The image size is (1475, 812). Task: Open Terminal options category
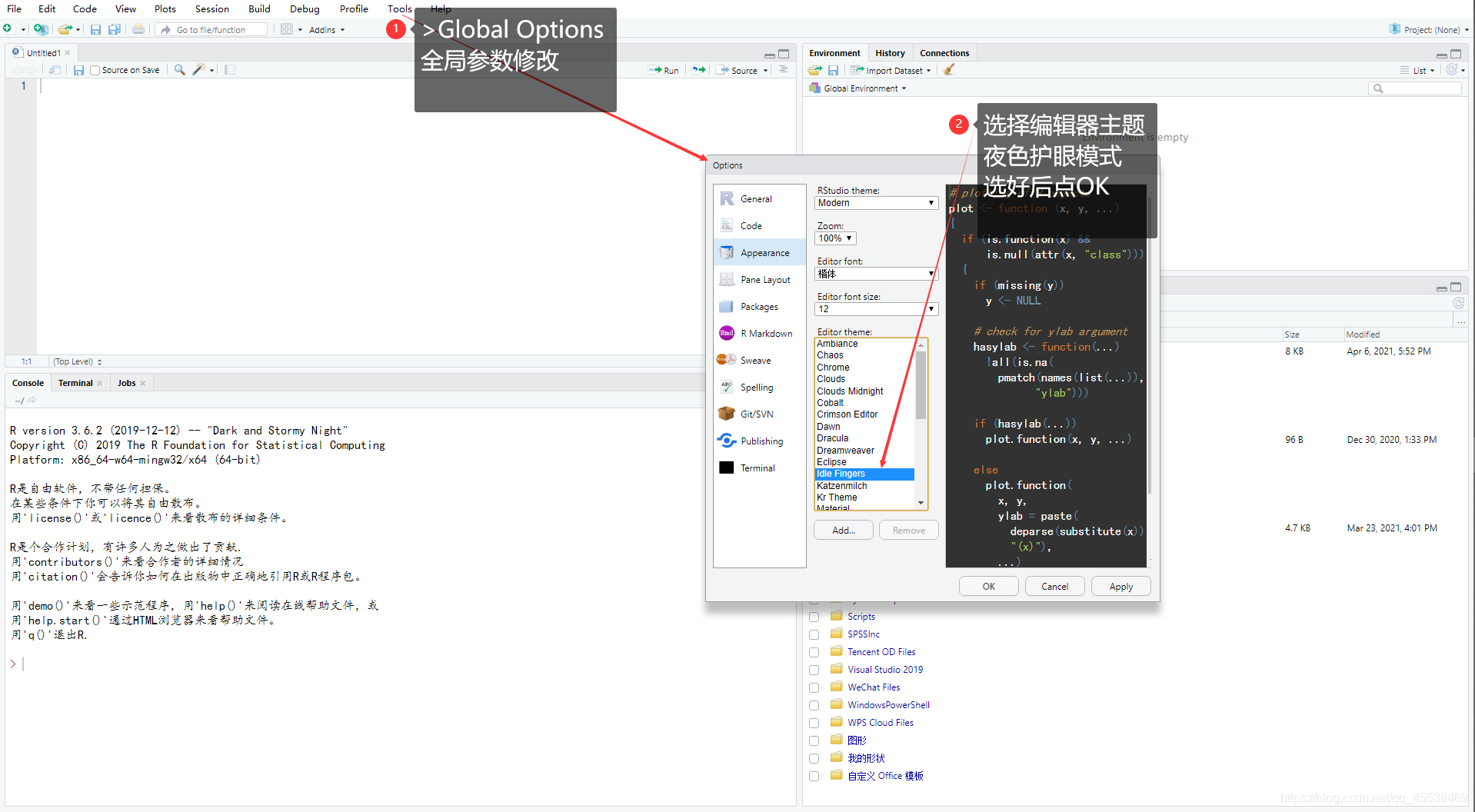tap(759, 468)
